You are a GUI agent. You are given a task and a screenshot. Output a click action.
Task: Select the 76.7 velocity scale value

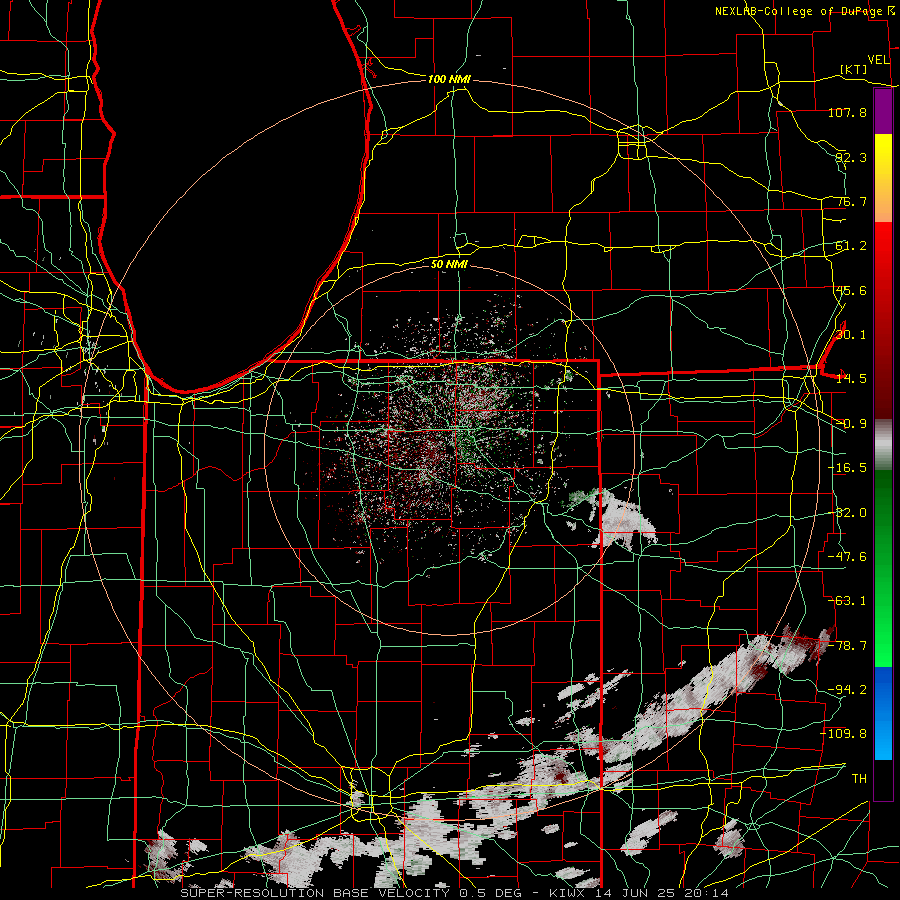[x=851, y=201]
